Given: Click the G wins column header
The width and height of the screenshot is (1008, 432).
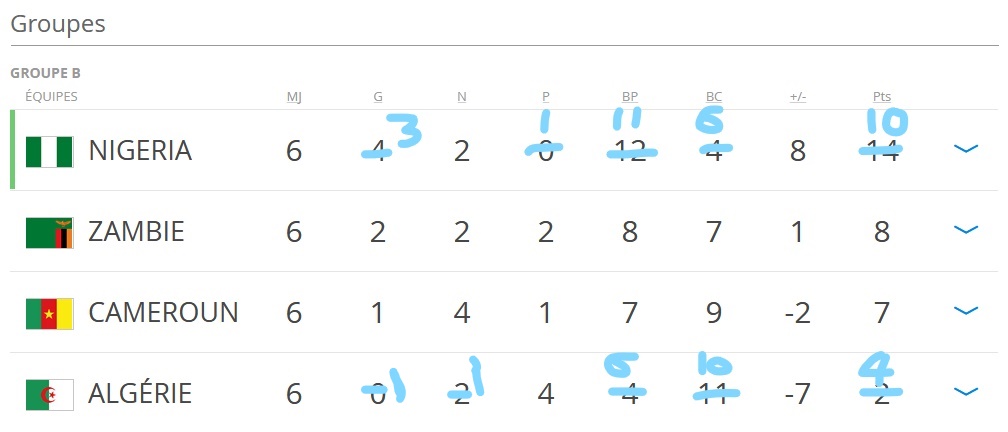Looking at the screenshot, I should (378, 97).
